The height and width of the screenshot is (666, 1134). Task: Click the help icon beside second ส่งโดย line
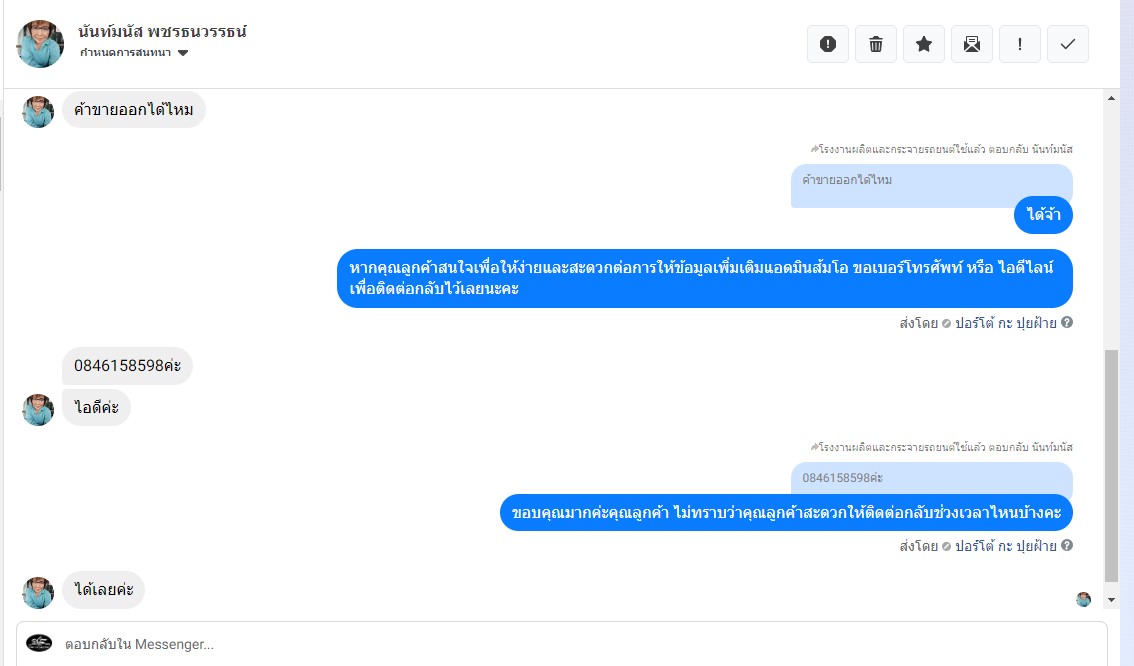coord(1067,545)
